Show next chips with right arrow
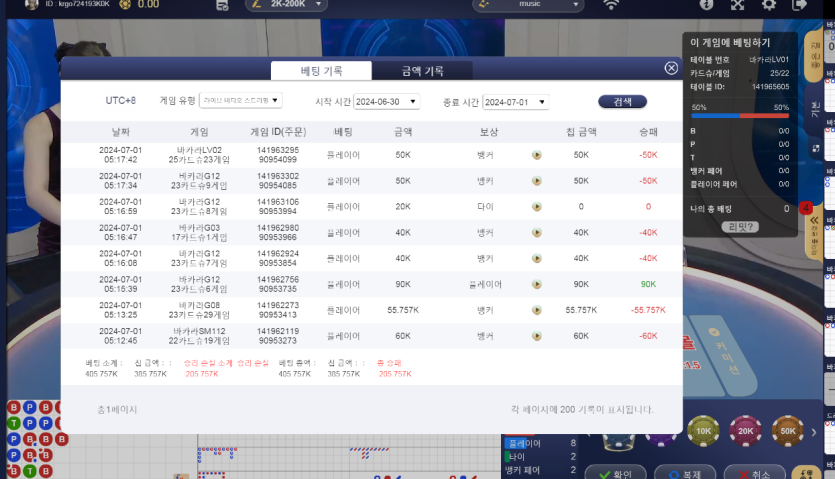835x479 pixels. pos(814,432)
